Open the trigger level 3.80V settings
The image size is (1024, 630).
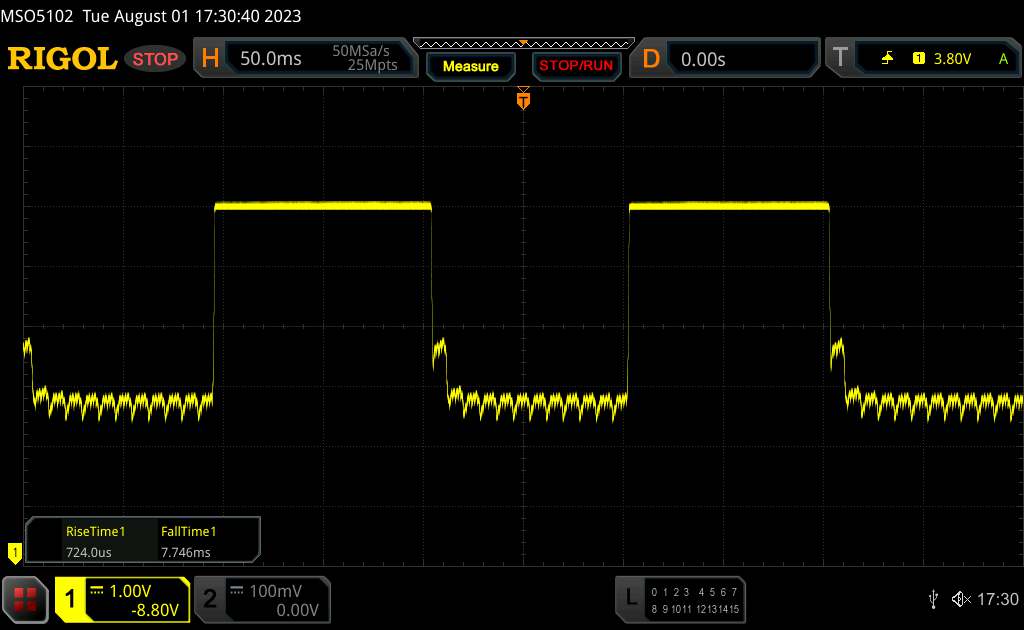pyautogui.click(x=950, y=59)
